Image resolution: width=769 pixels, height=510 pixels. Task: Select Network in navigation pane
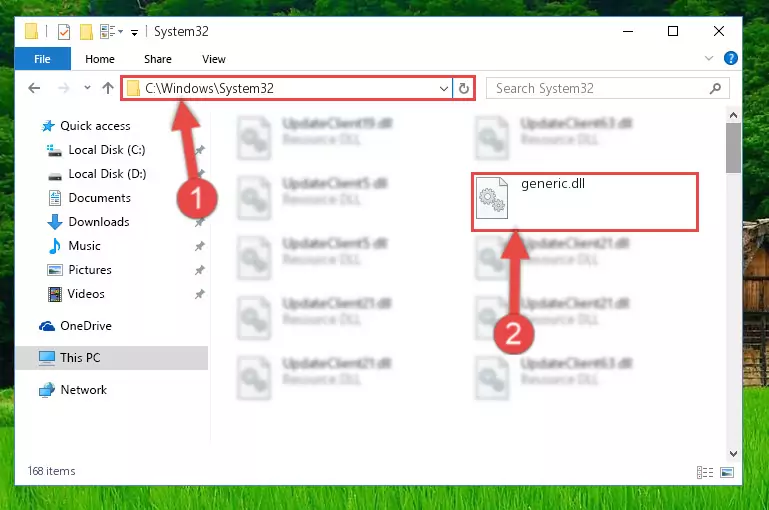(x=83, y=390)
